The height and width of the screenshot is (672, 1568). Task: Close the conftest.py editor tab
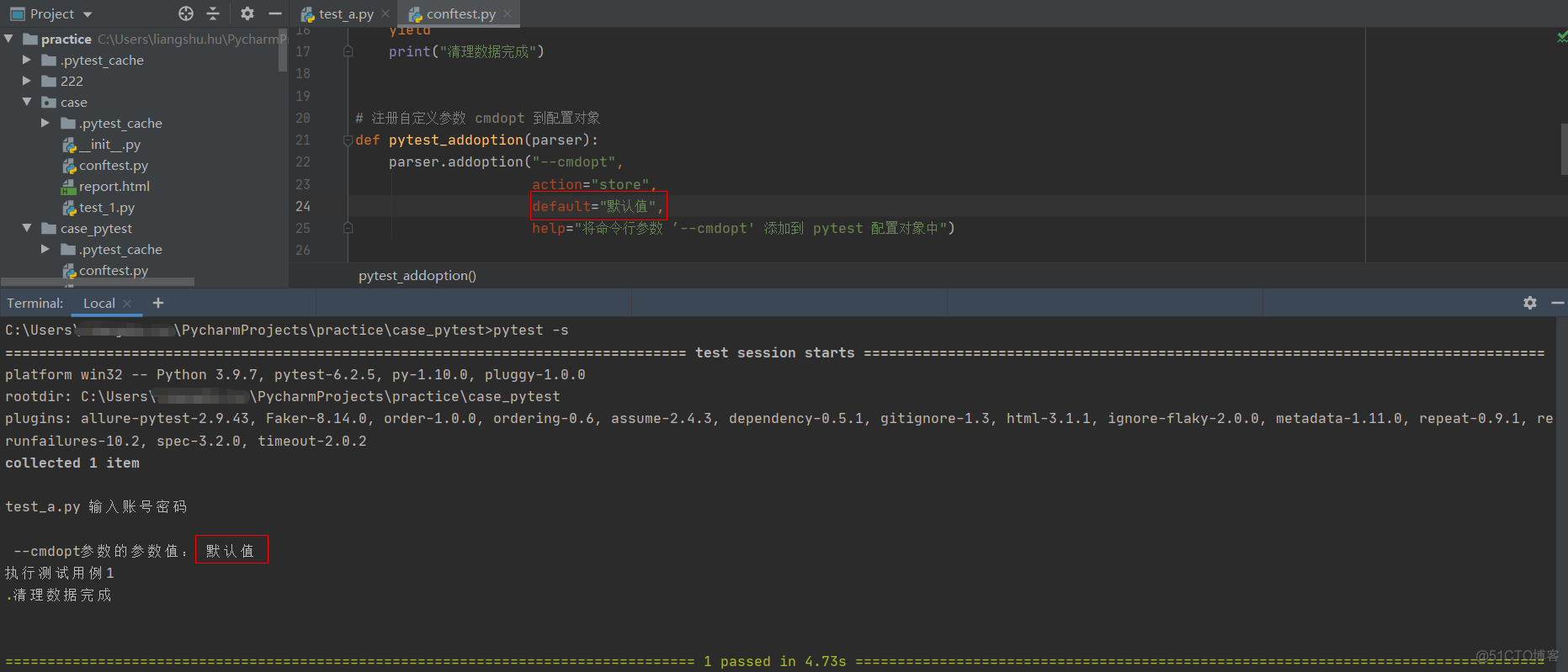(x=508, y=13)
